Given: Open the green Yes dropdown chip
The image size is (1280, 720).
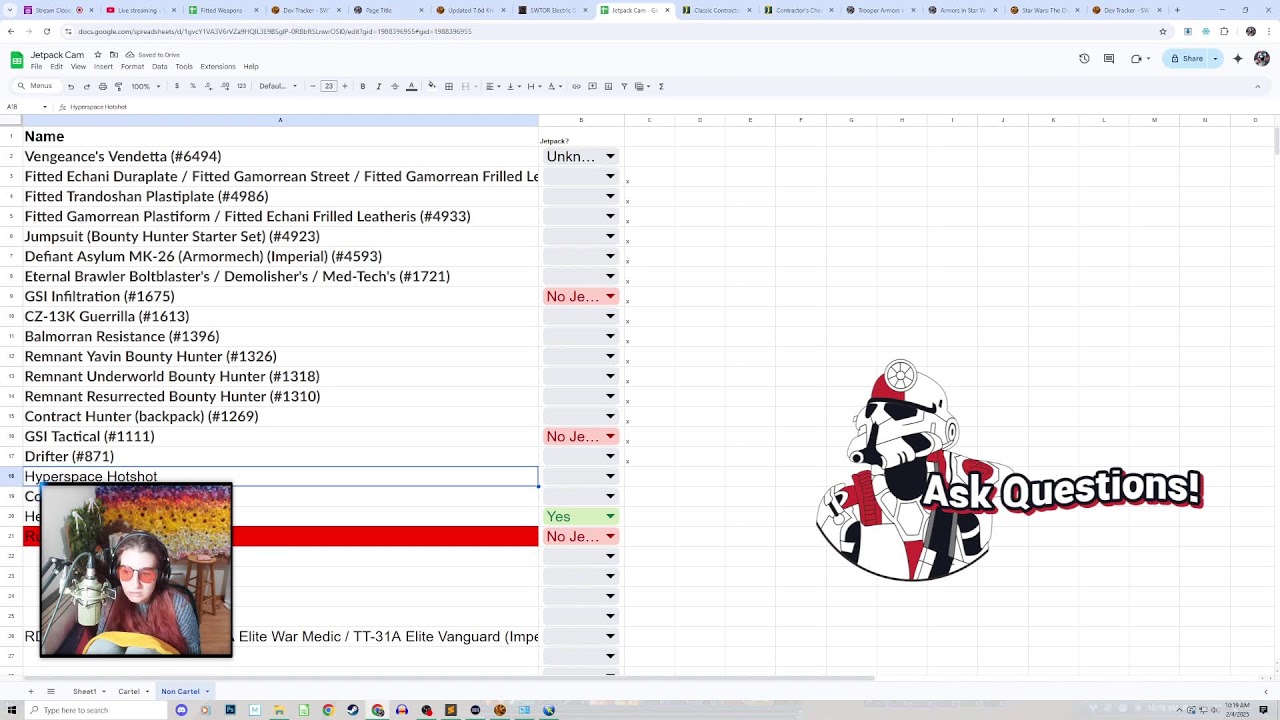Looking at the screenshot, I should point(581,516).
